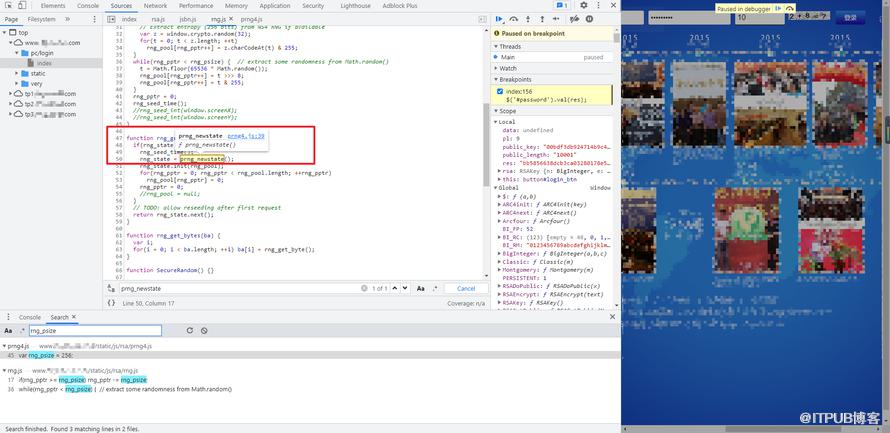The width and height of the screenshot is (890, 433).
Task: Refresh the search results
Action: [x=190, y=330]
